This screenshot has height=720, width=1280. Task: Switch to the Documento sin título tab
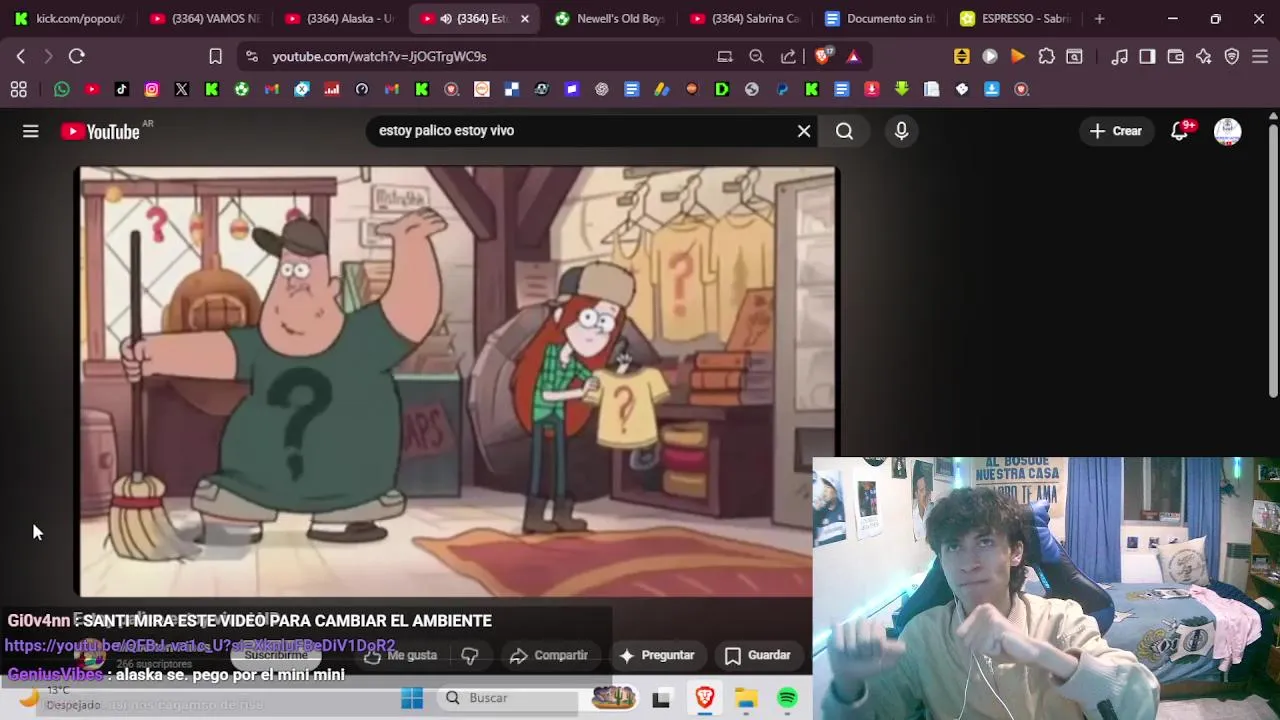pos(880,18)
